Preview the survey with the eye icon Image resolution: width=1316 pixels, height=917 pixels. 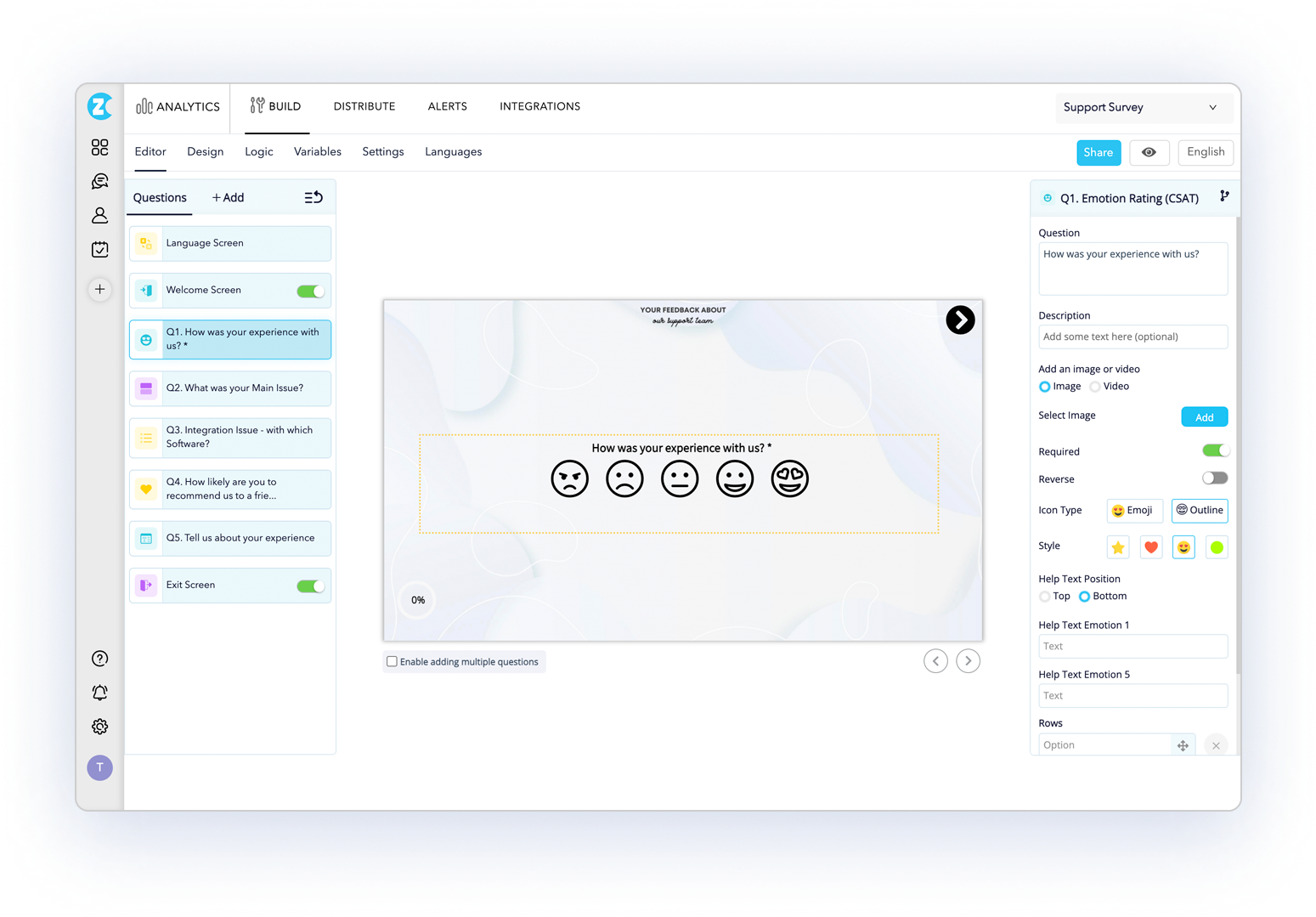pyautogui.click(x=1149, y=152)
